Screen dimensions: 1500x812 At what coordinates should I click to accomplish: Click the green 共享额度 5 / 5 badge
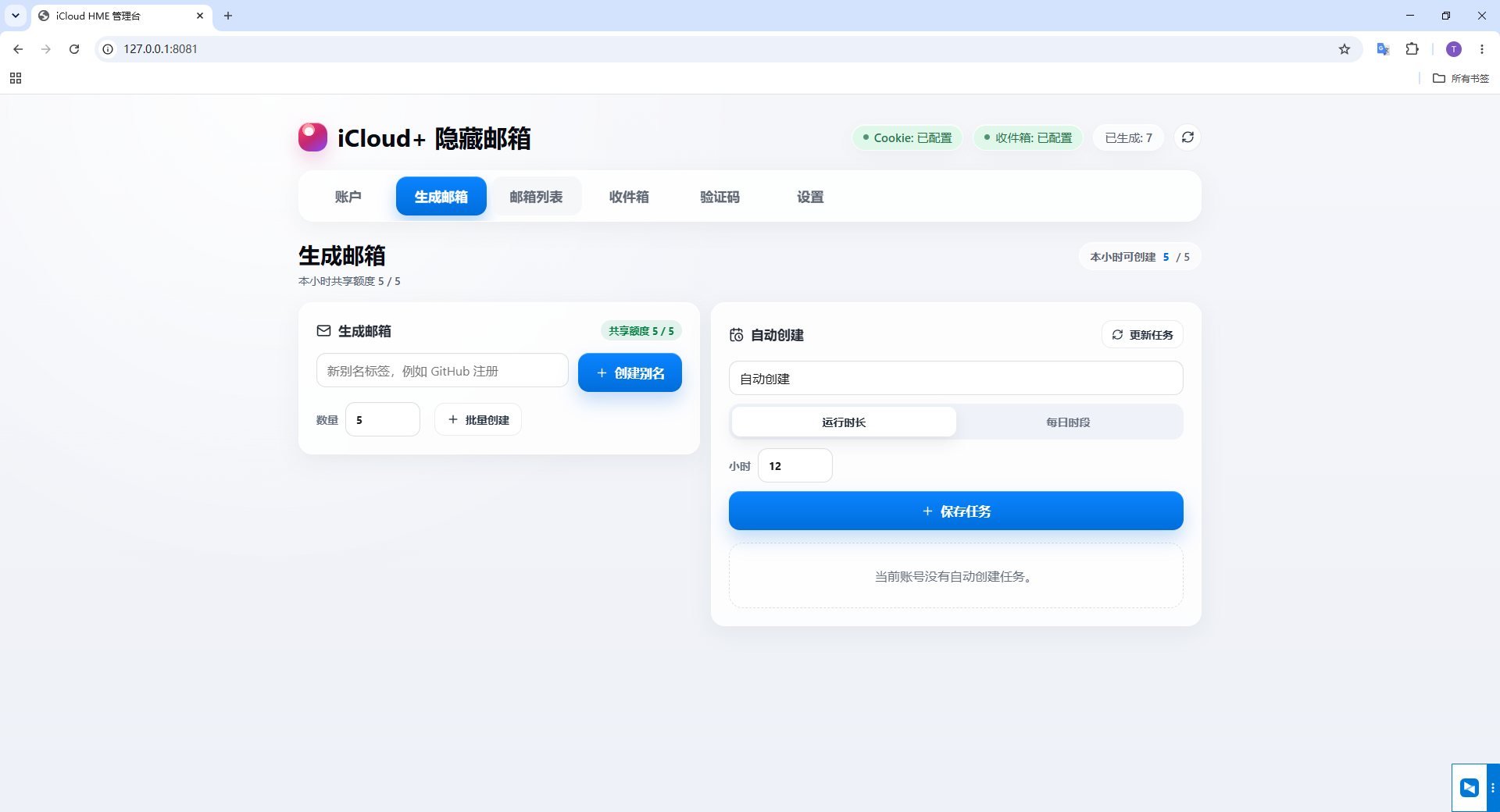coord(641,331)
